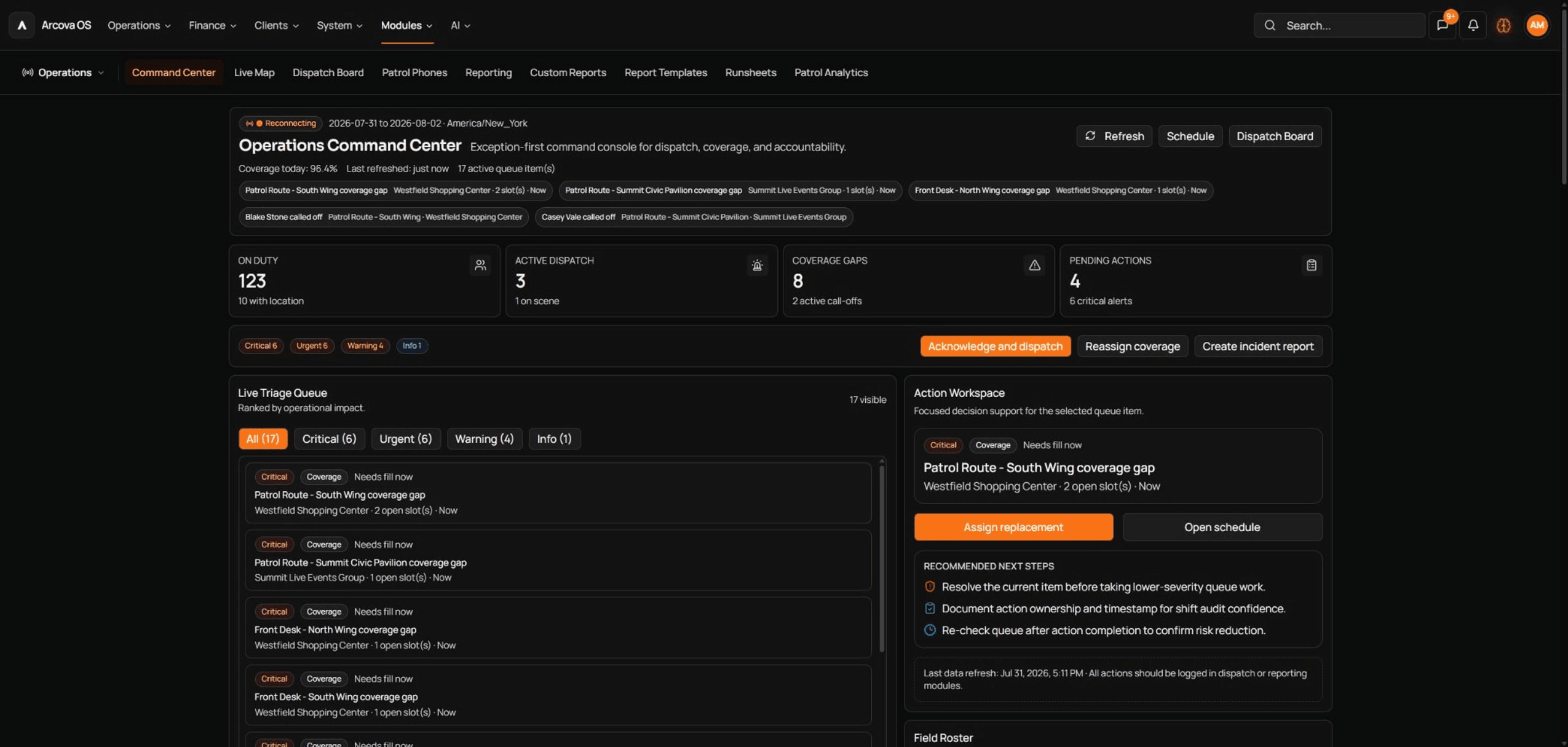Open the Custom Reports tab
The height and width of the screenshot is (747, 1568).
point(568,73)
